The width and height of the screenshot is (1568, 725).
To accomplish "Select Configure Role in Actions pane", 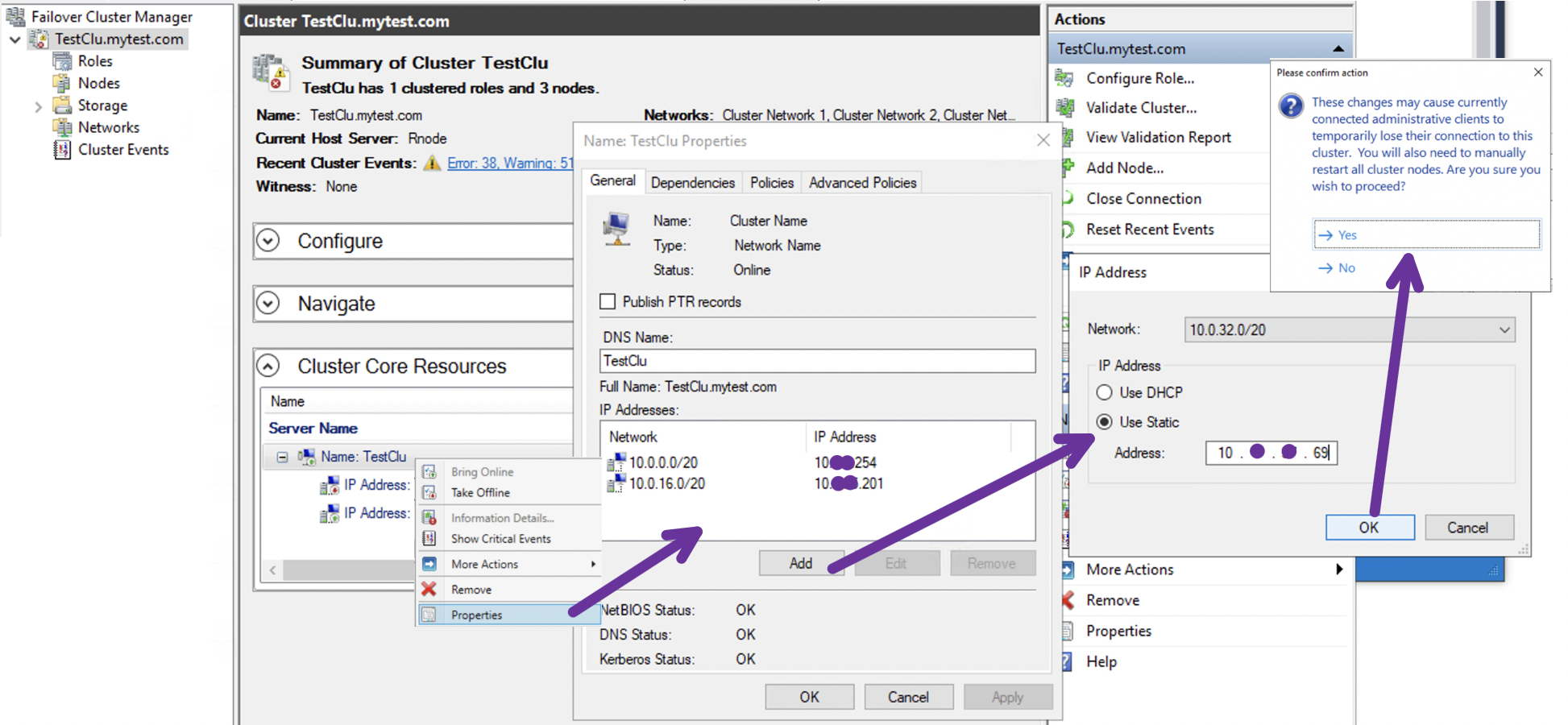I will [1141, 78].
